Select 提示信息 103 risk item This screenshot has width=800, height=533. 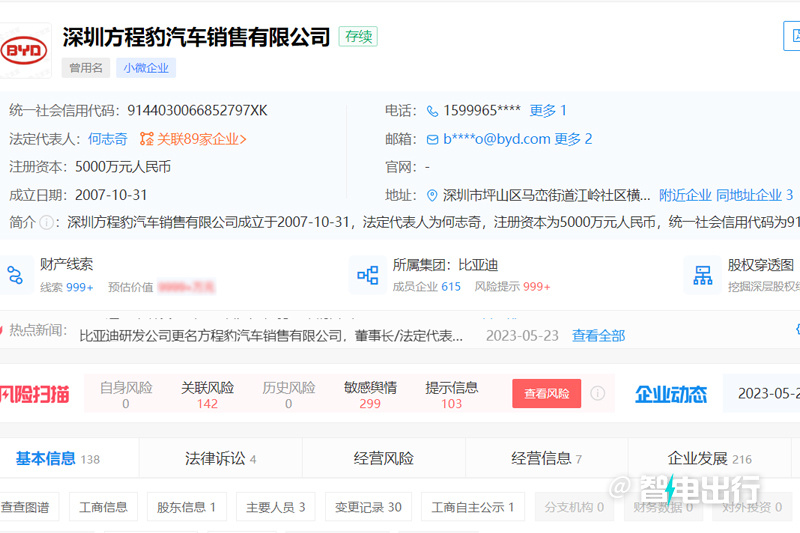point(452,395)
